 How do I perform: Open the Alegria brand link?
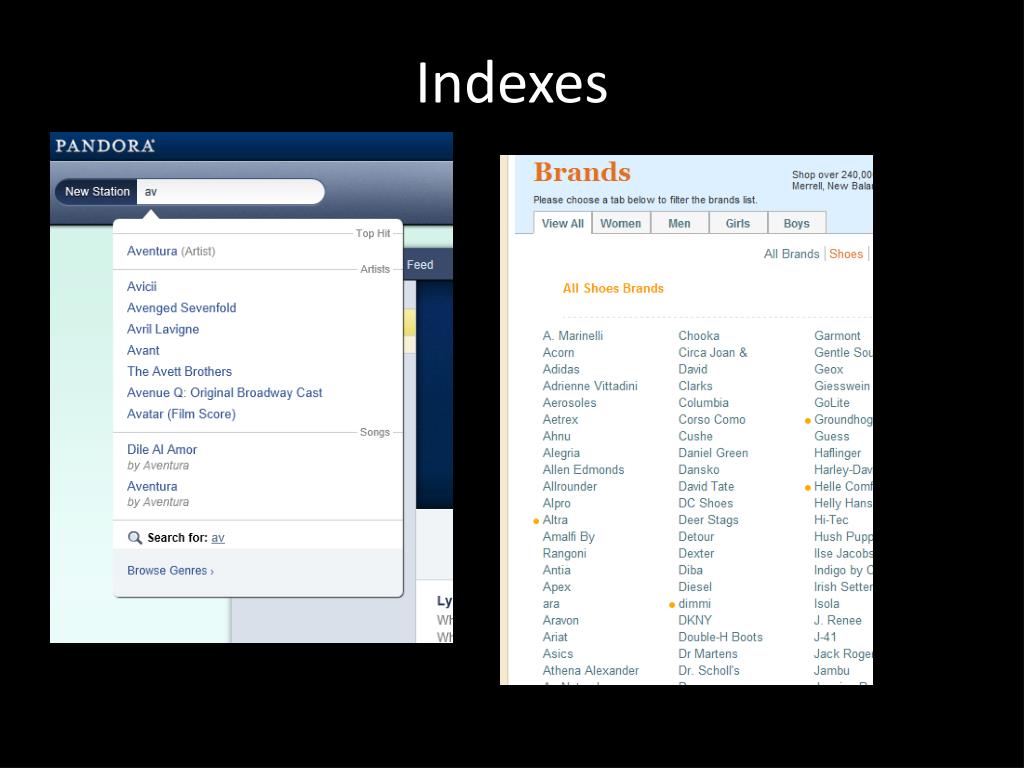[x=561, y=453]
